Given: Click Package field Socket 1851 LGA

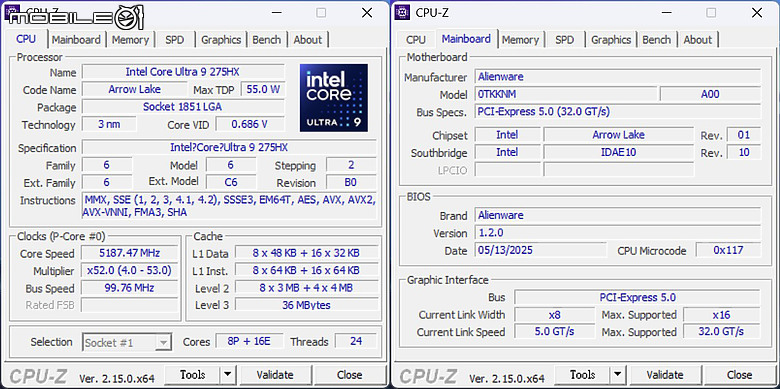Looking at the screenshot, I should coord(183,107).
